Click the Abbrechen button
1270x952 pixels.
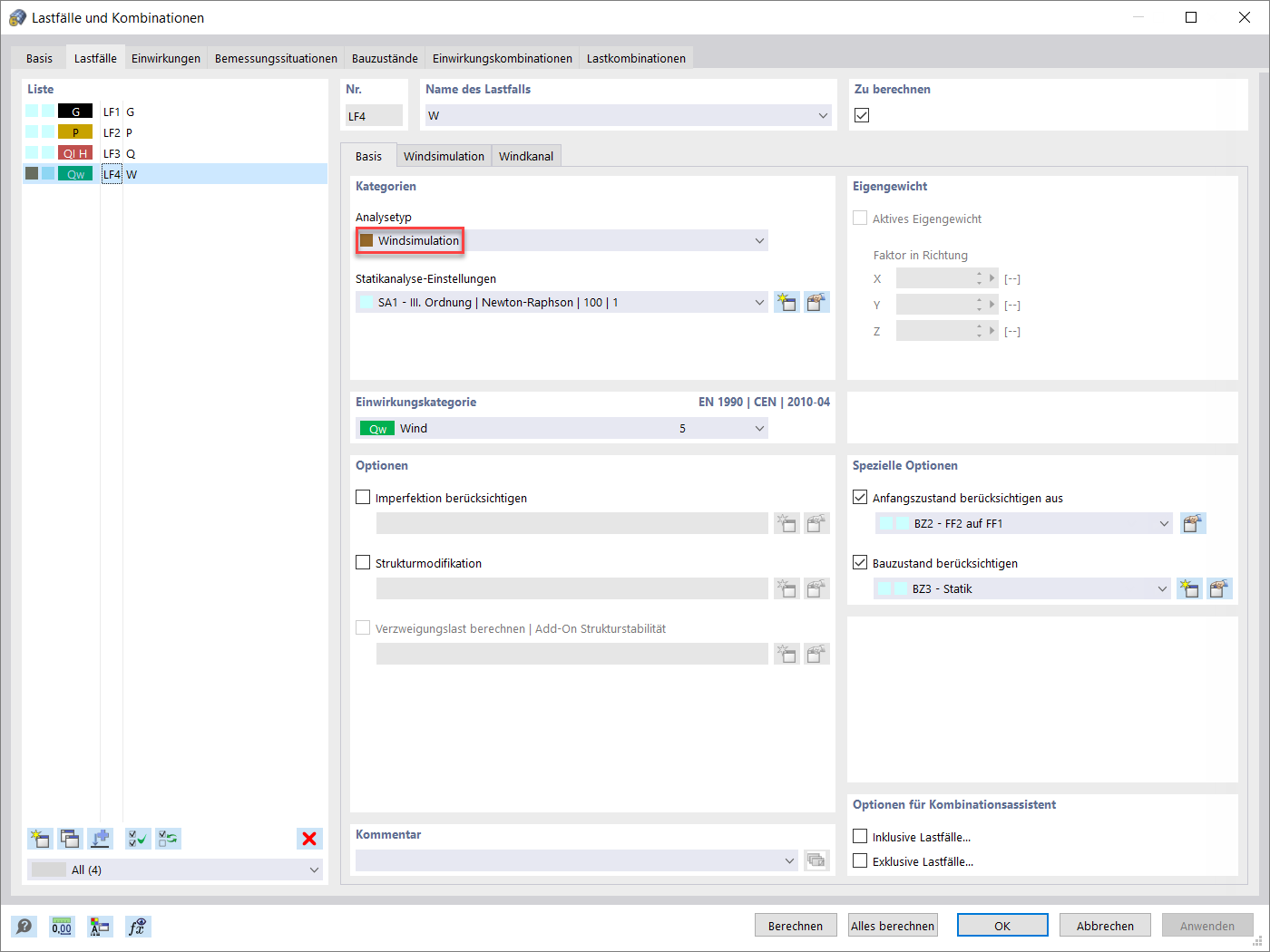point(1105,926)
